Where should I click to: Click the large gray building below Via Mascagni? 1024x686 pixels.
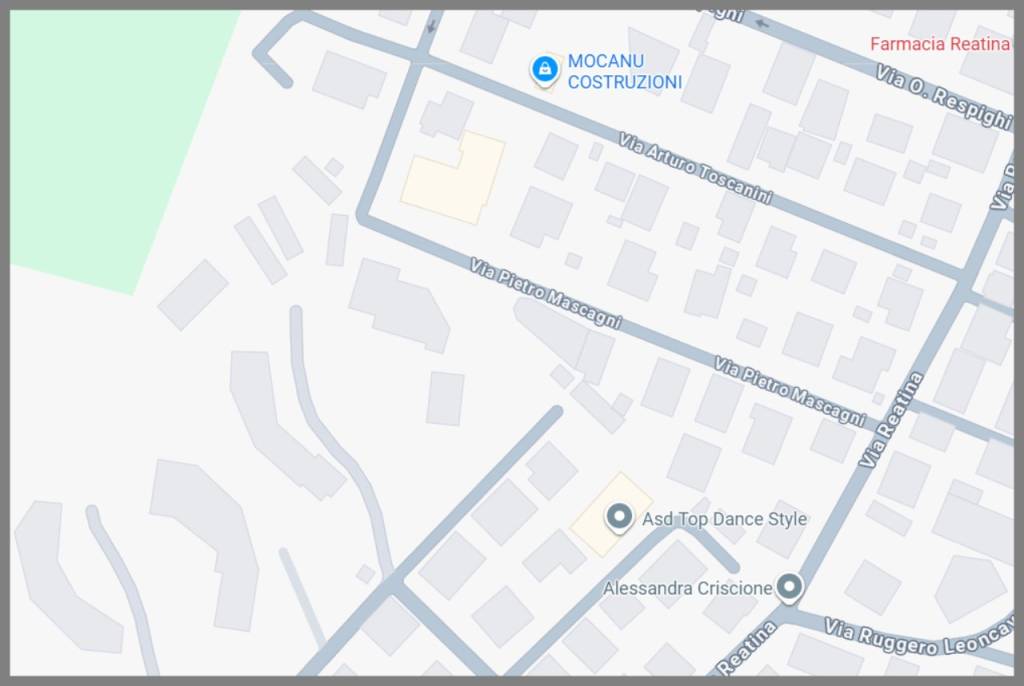coord(399,304)
